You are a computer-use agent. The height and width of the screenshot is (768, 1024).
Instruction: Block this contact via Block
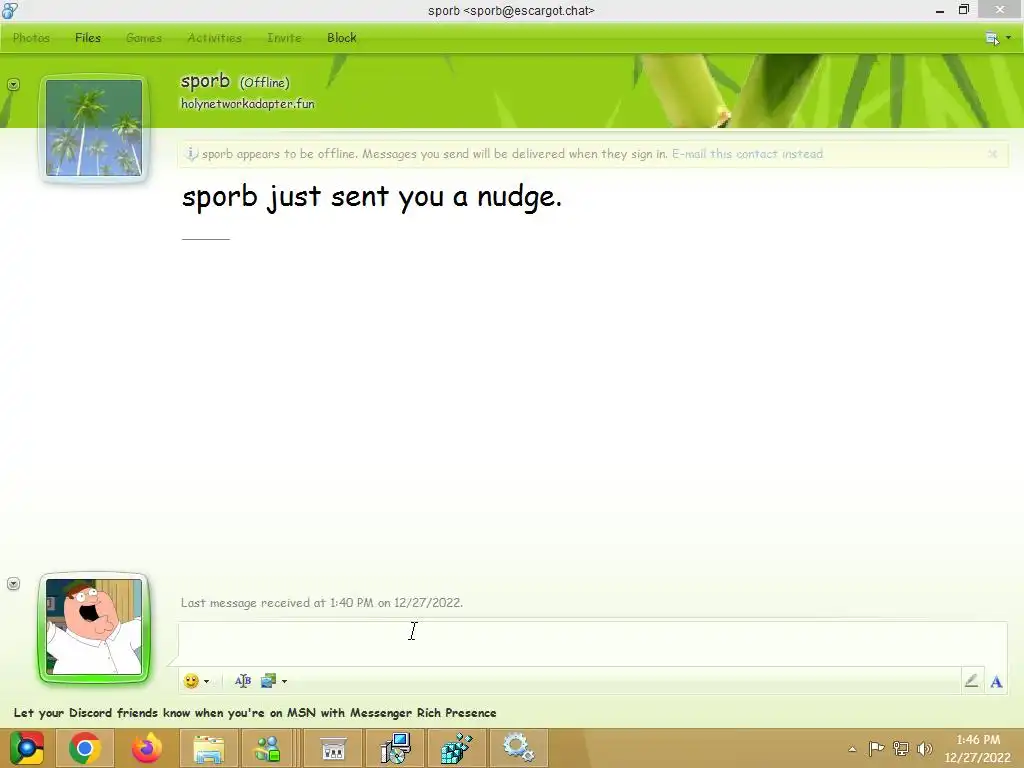pyautogui.click(x=342, y=38)
